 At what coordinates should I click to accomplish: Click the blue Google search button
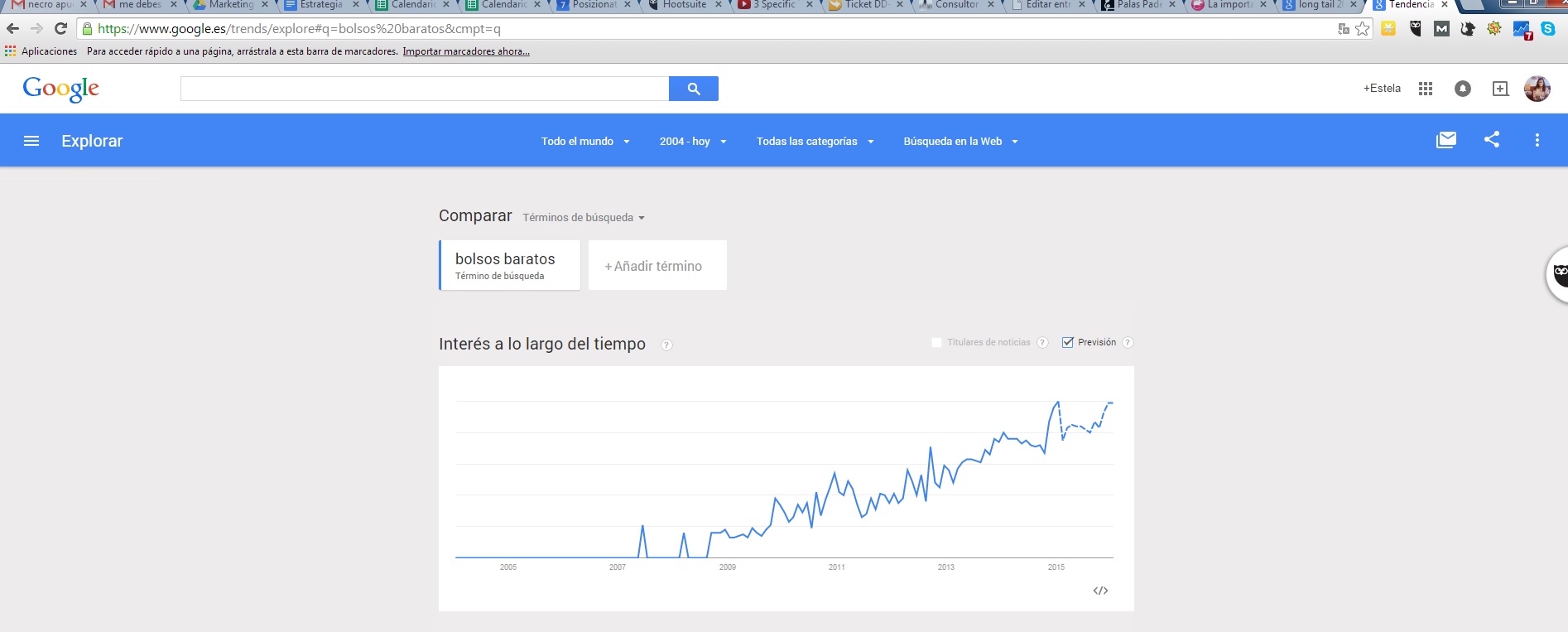693,89
